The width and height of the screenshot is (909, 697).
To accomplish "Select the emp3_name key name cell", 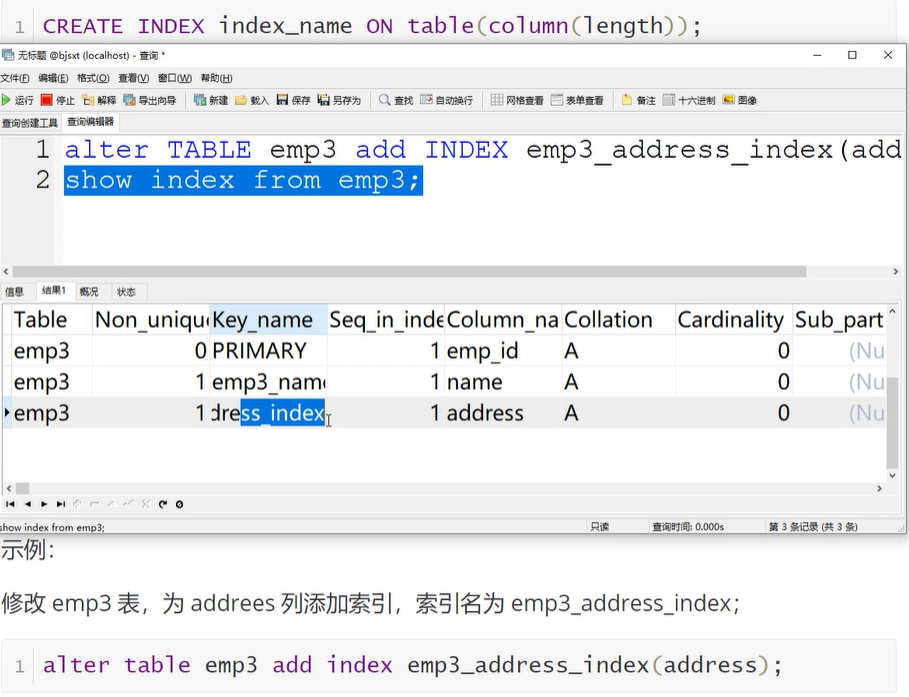I will 268,382.
